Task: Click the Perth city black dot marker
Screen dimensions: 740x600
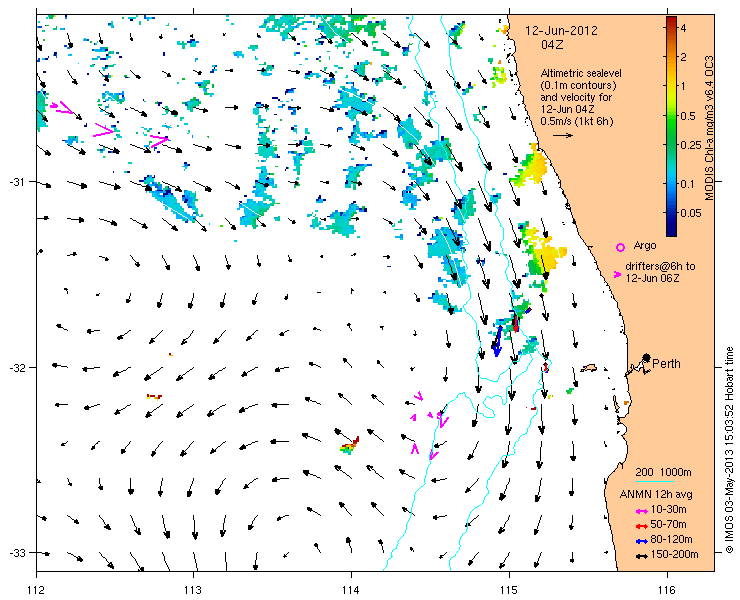Action: (647, 357)
